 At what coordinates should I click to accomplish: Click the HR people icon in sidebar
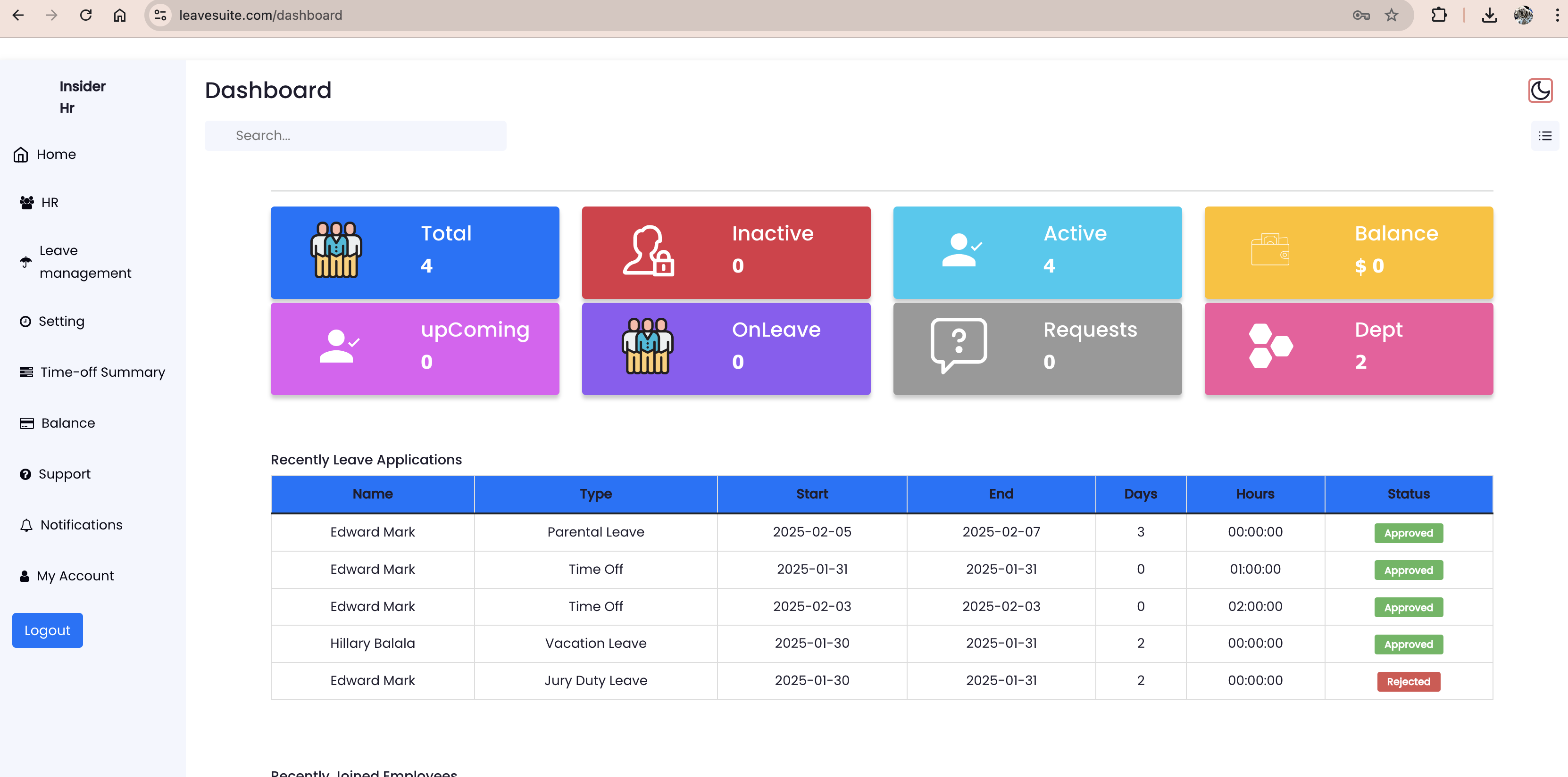click(26, 203)
